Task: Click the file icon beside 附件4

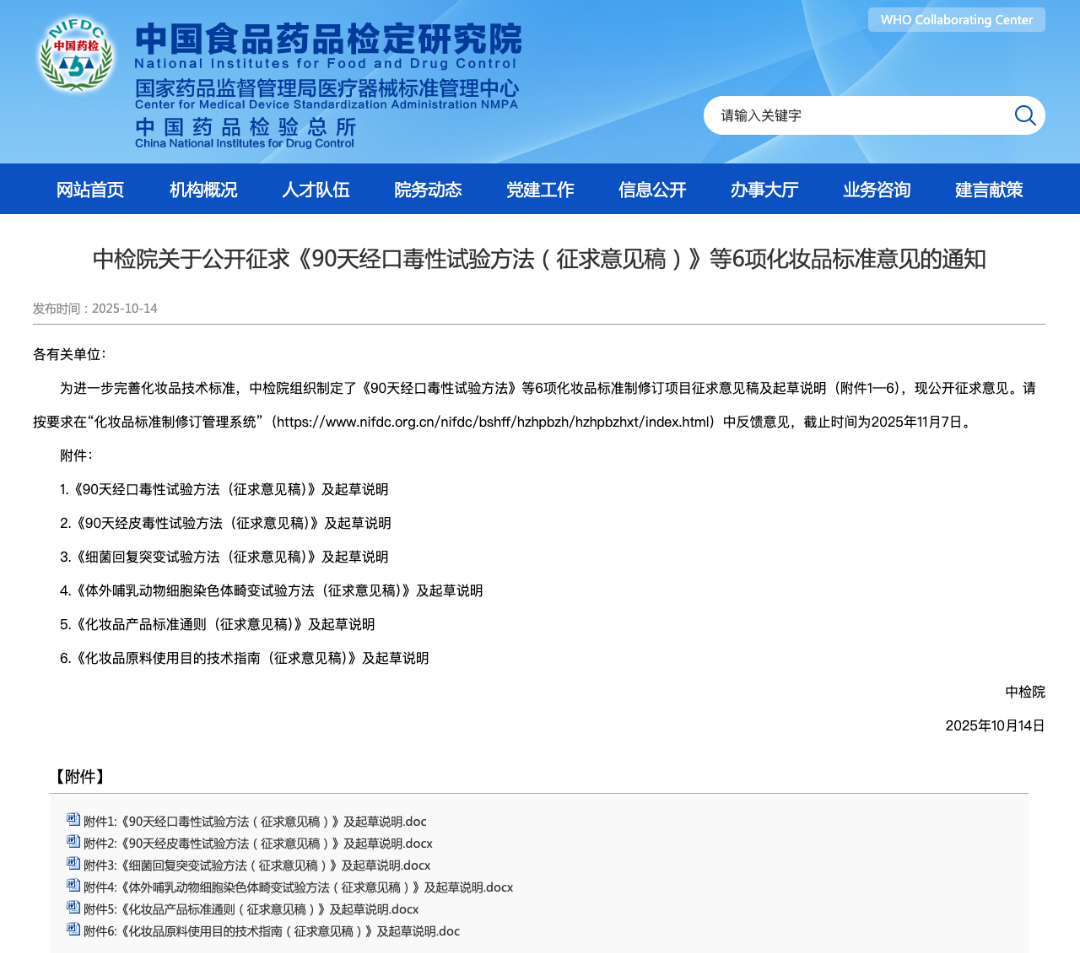Action: (x=73, y=886)
